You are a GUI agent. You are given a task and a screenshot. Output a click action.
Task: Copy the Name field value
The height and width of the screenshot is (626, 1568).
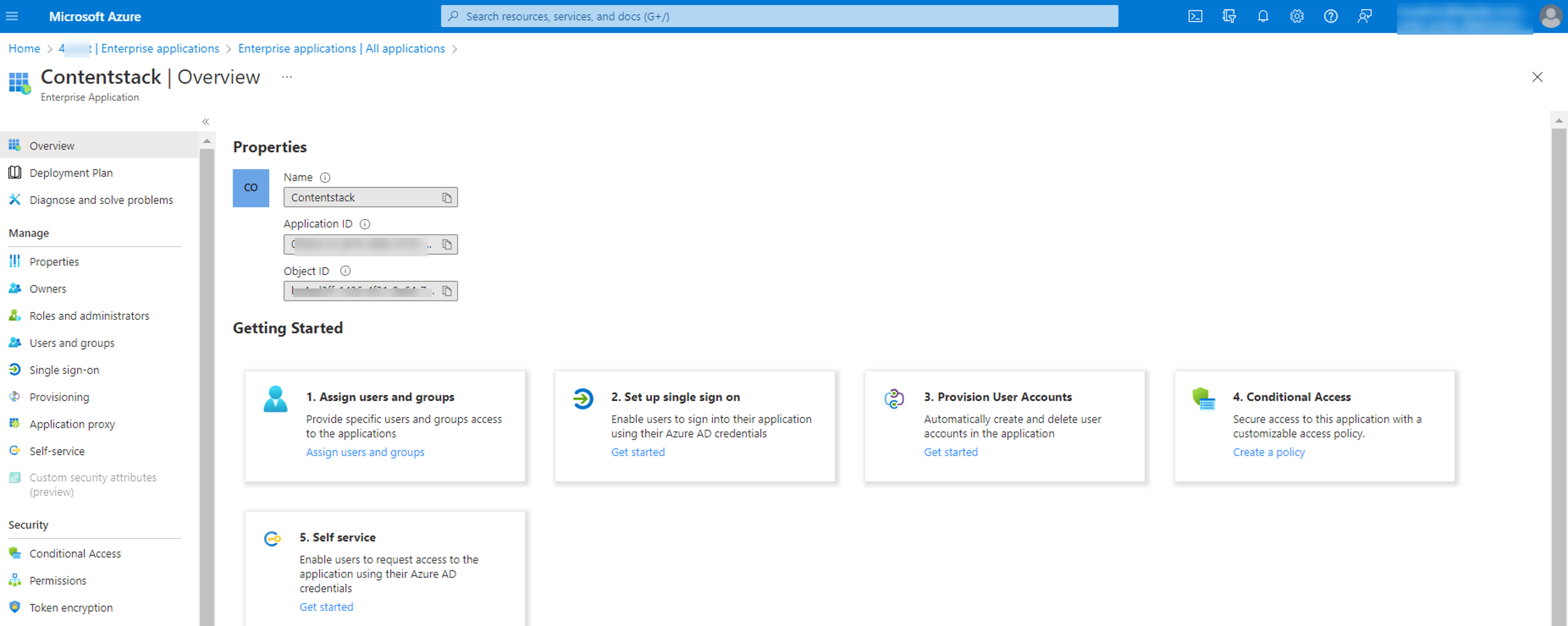point(447,198)
